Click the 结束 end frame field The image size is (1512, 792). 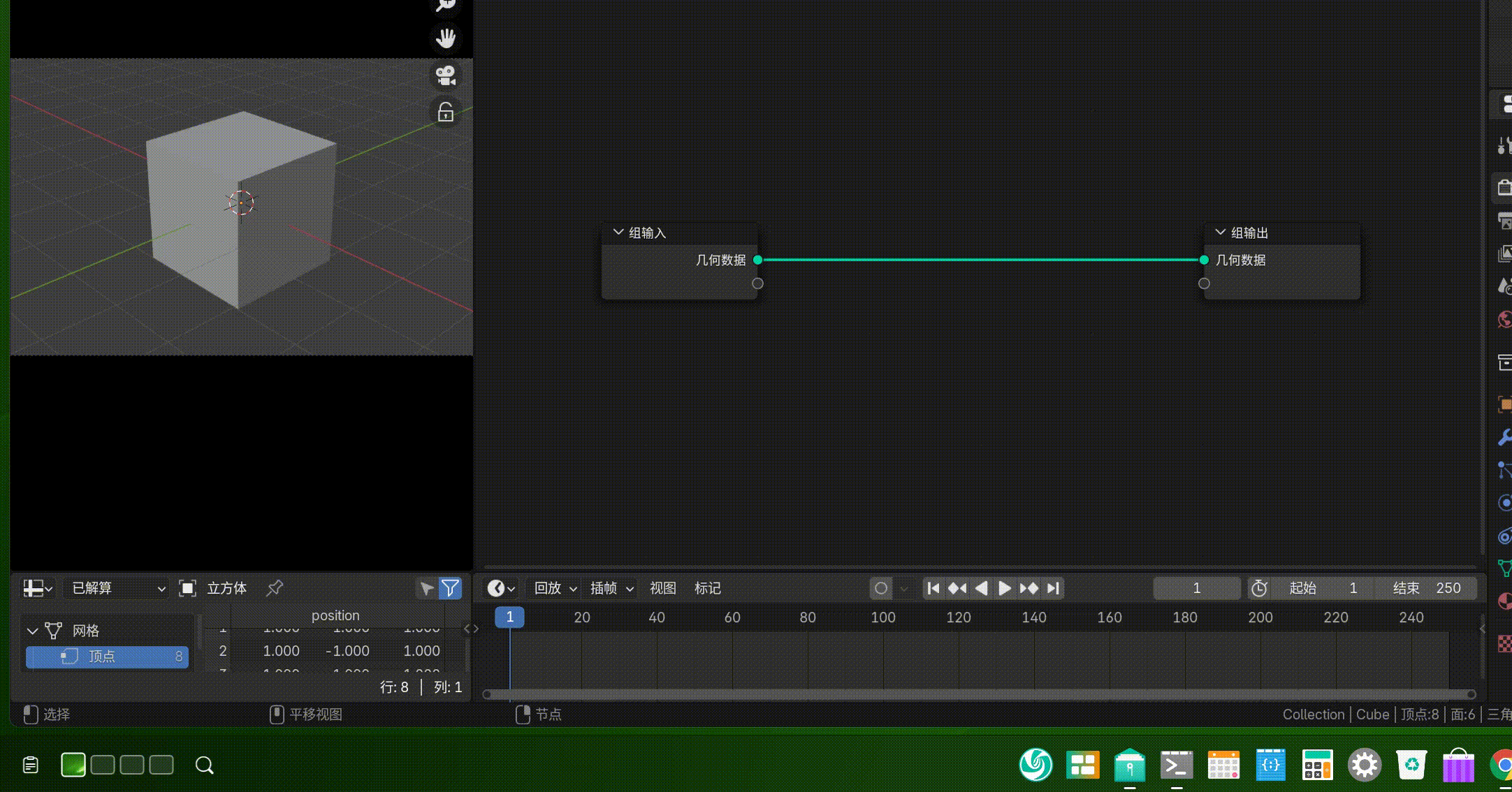point(1425,589)
